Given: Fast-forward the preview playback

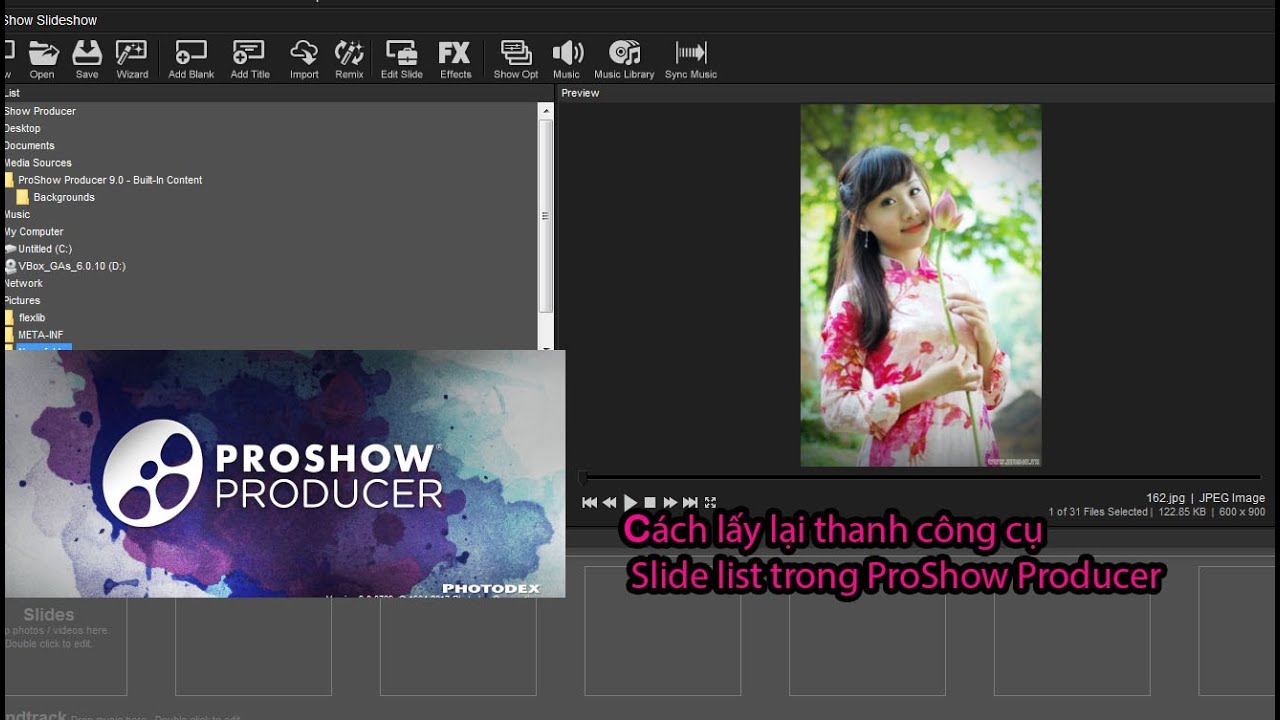Looking at the screenshot, I should pos(670,502).
